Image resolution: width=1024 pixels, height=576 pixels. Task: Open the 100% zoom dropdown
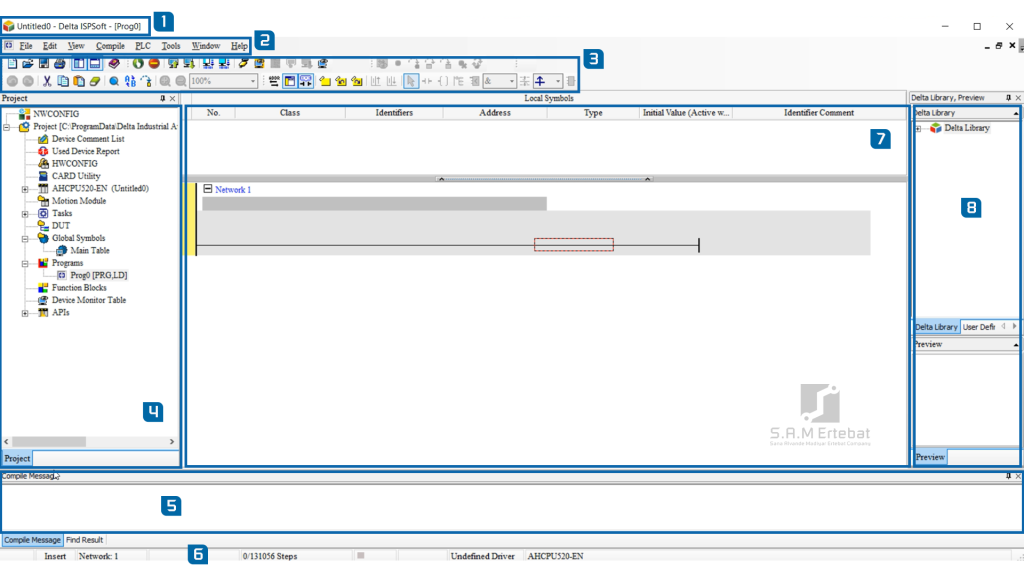click(253, 81)
